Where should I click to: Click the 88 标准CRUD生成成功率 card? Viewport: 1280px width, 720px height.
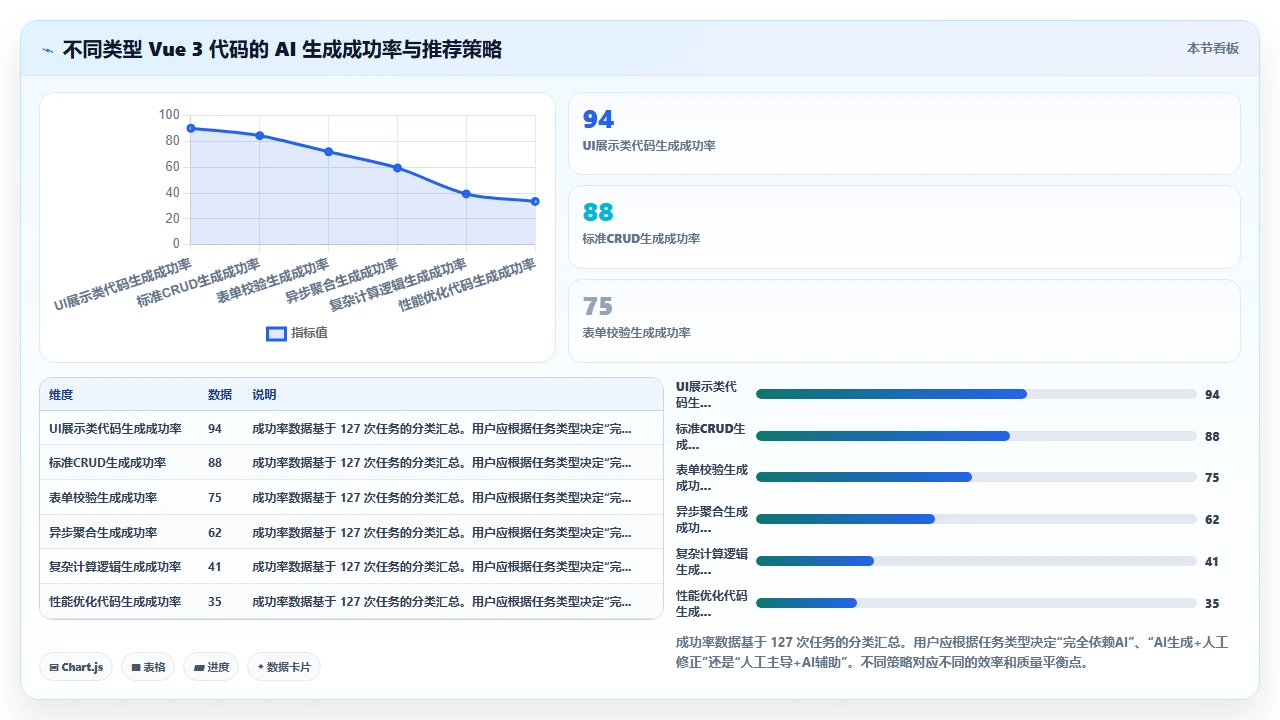tap(904, 227)
